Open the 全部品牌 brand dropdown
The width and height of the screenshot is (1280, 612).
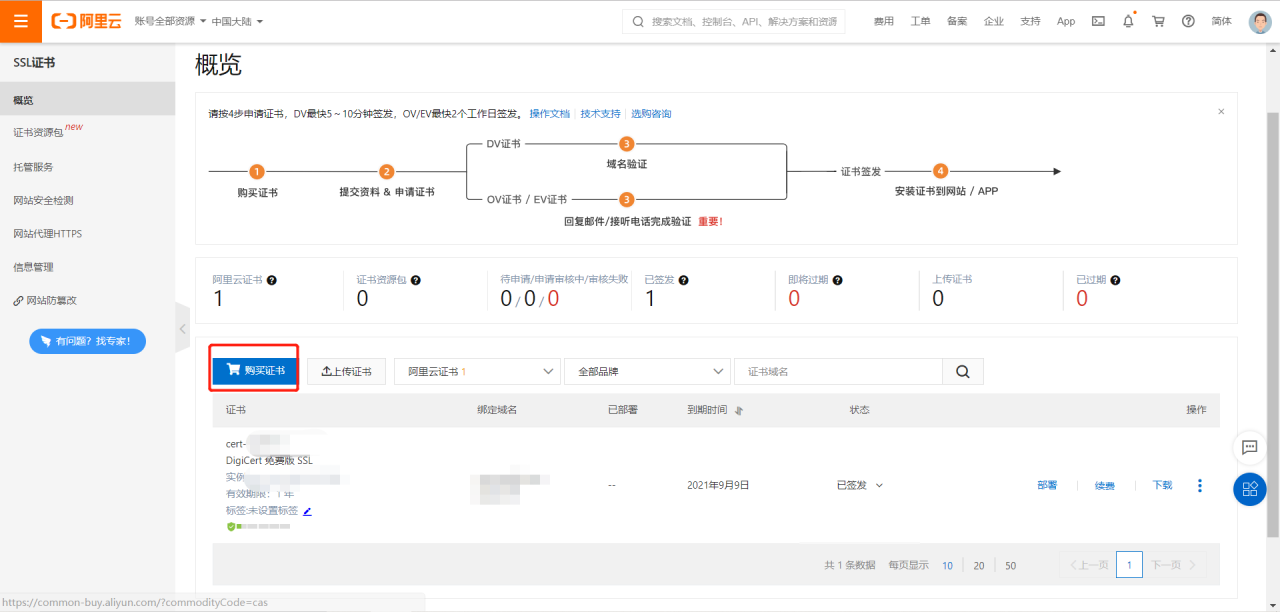(646, 370)
